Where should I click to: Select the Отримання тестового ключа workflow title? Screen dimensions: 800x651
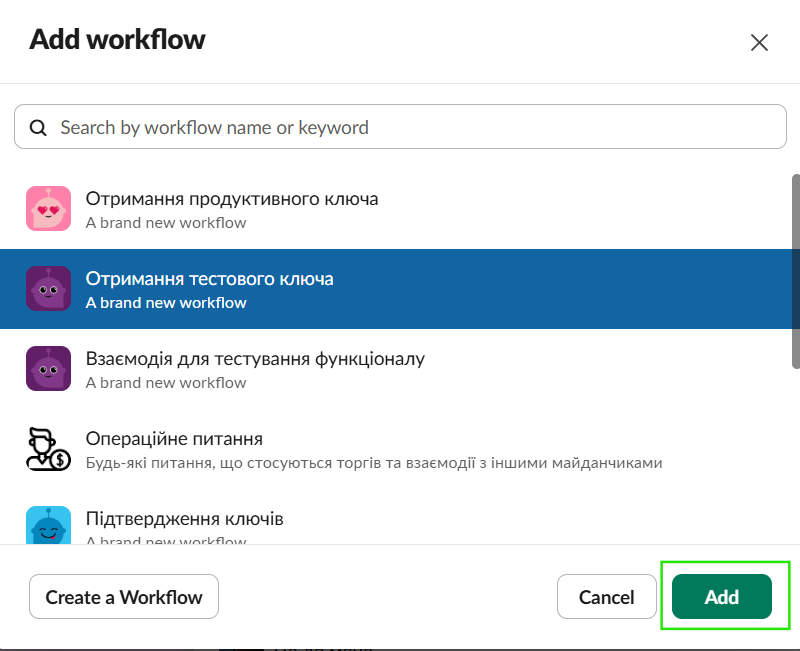pos(210,278)
